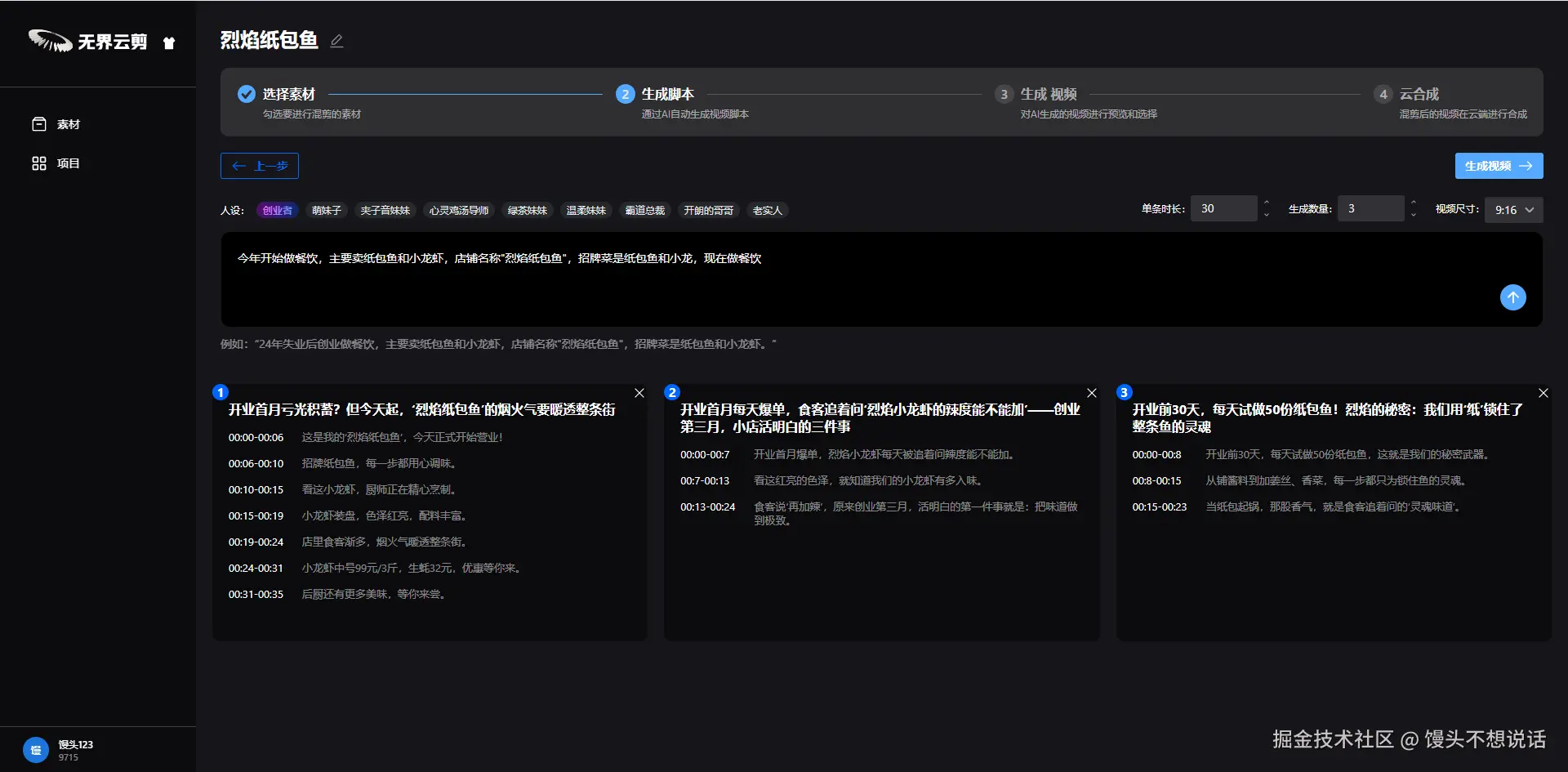Viewport: 1568px width, 772px height.
Task: Click the 选择素材 step label
Action: [x=288, y=94]
